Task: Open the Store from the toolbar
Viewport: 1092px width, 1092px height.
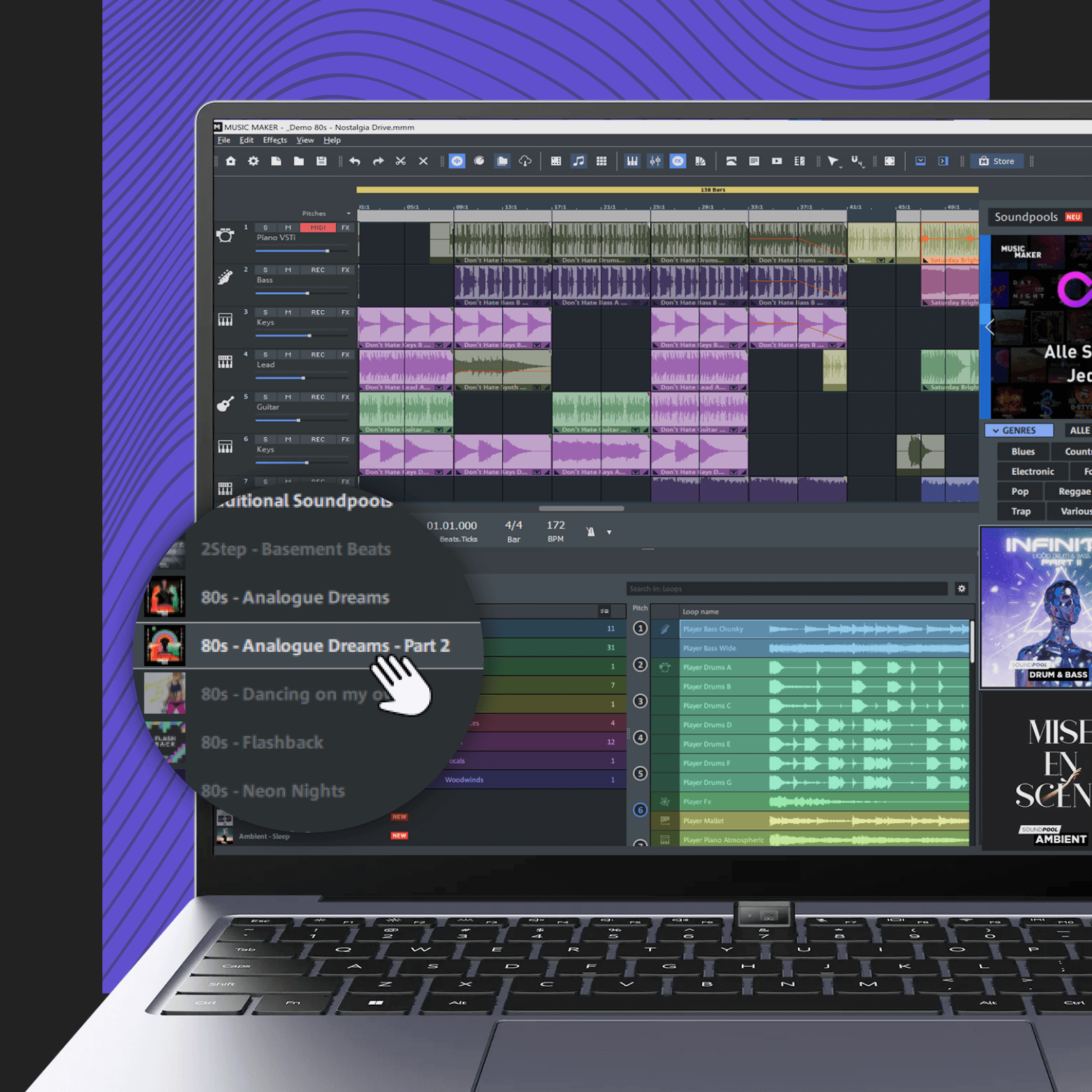Action: (997, 161)
